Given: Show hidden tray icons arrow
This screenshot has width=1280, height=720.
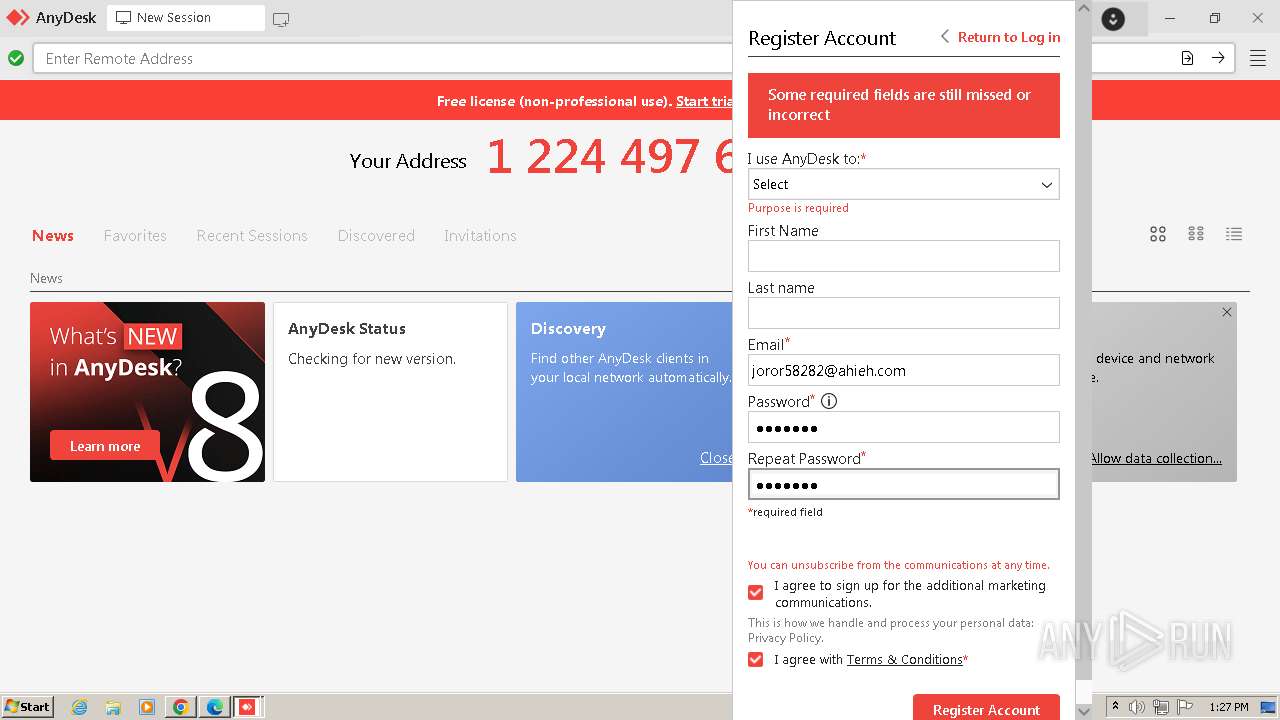Looking at the screenshot, I should [1116, 707].
